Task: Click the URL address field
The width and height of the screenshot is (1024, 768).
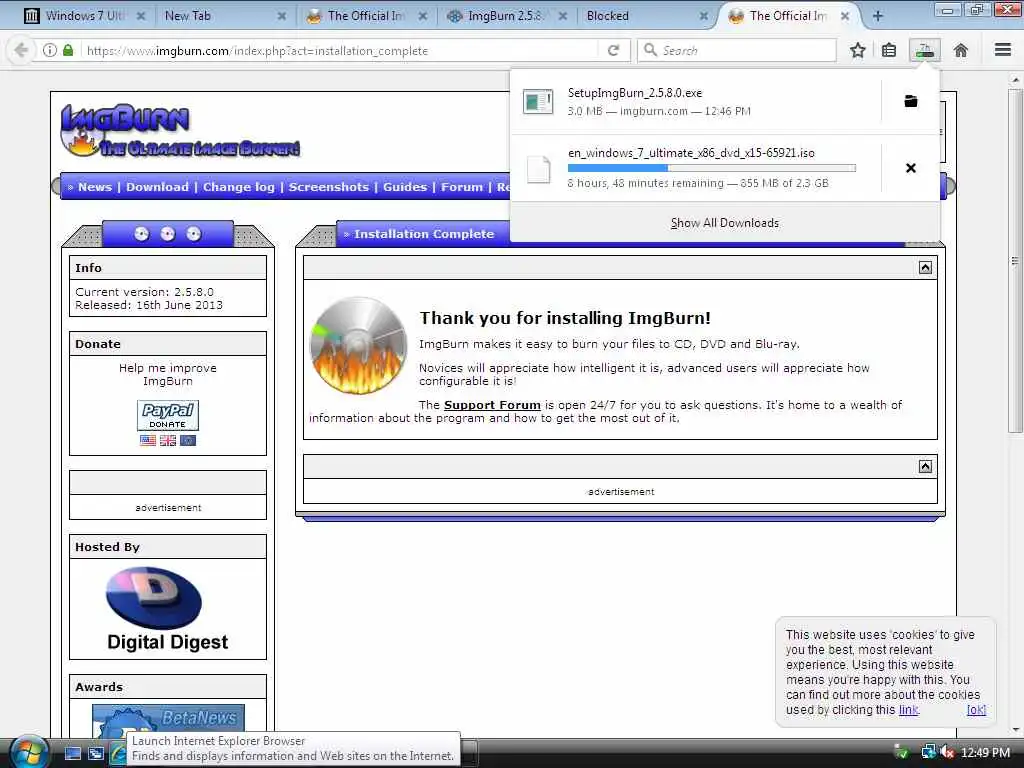Action: pyautogui.click(x=340, y=50)
